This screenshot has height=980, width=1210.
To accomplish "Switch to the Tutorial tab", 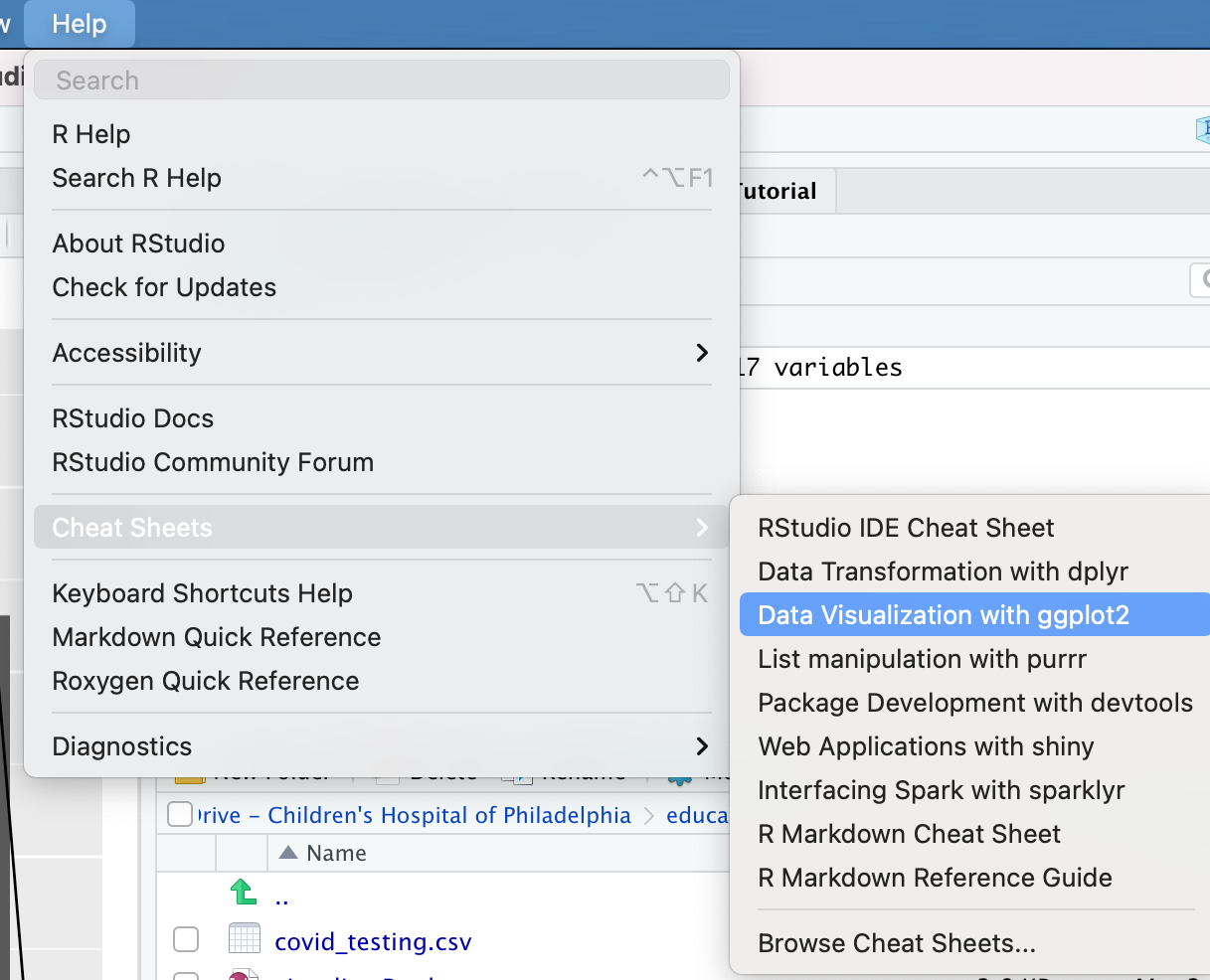I will [779, 191].
